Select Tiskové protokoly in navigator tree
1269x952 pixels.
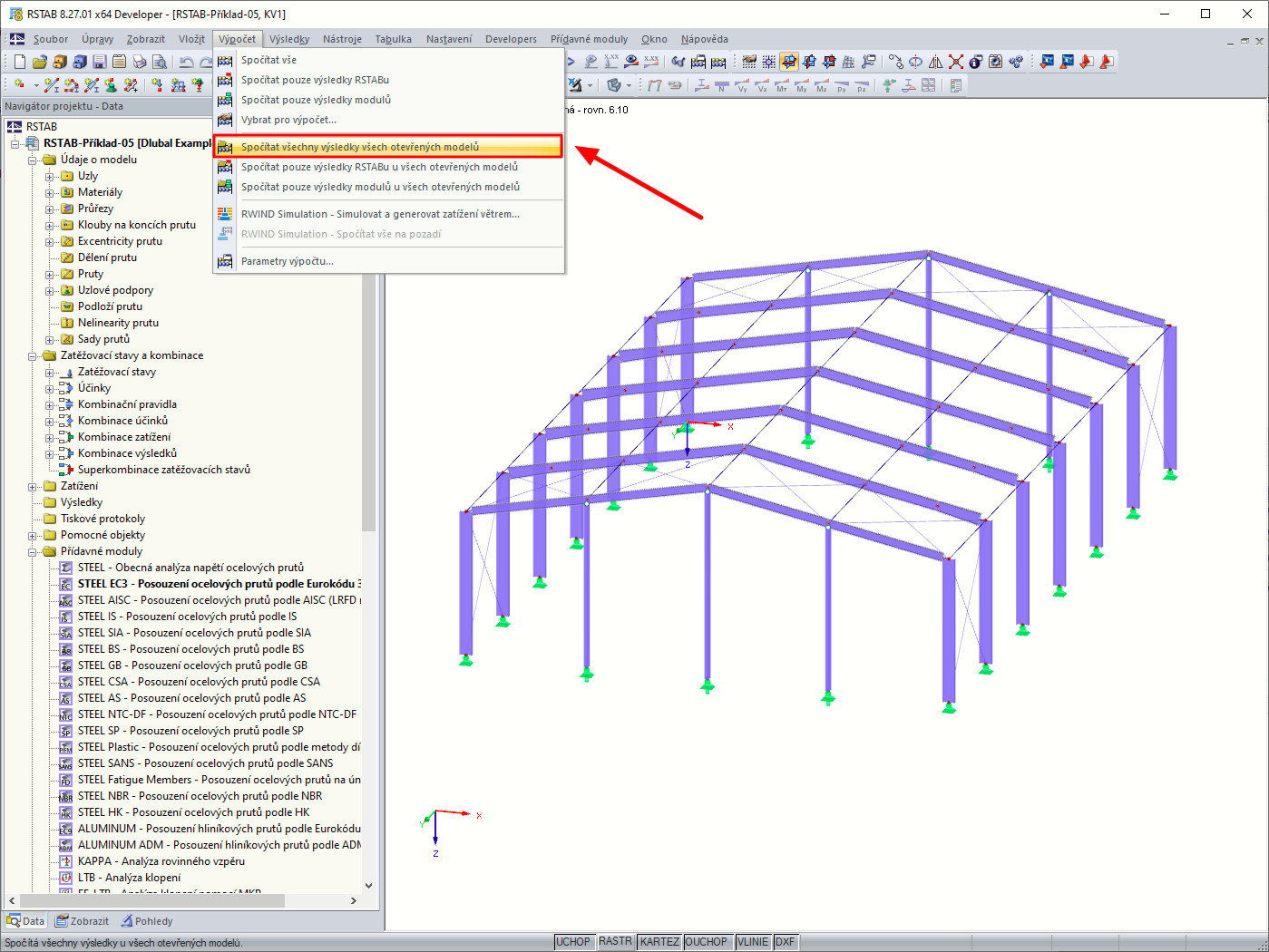[x=102, y=519]
